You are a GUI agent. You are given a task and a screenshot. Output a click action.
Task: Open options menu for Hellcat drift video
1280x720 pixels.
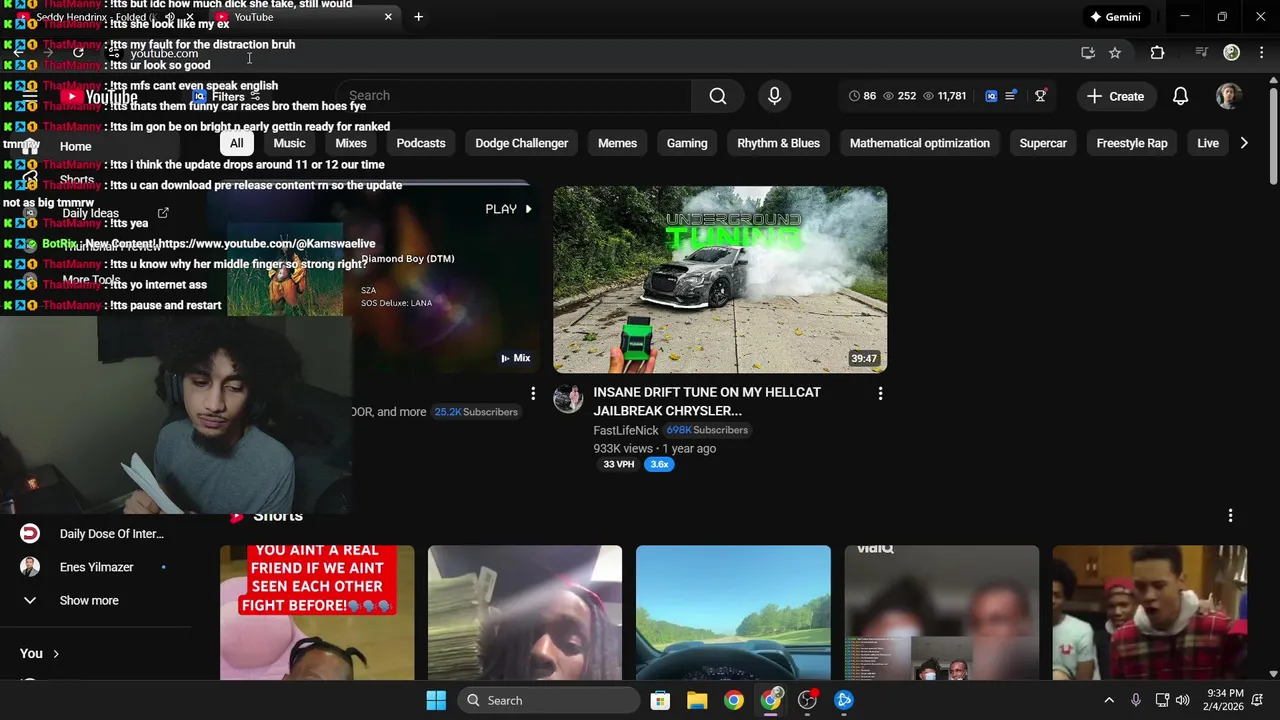coord(880,394)
